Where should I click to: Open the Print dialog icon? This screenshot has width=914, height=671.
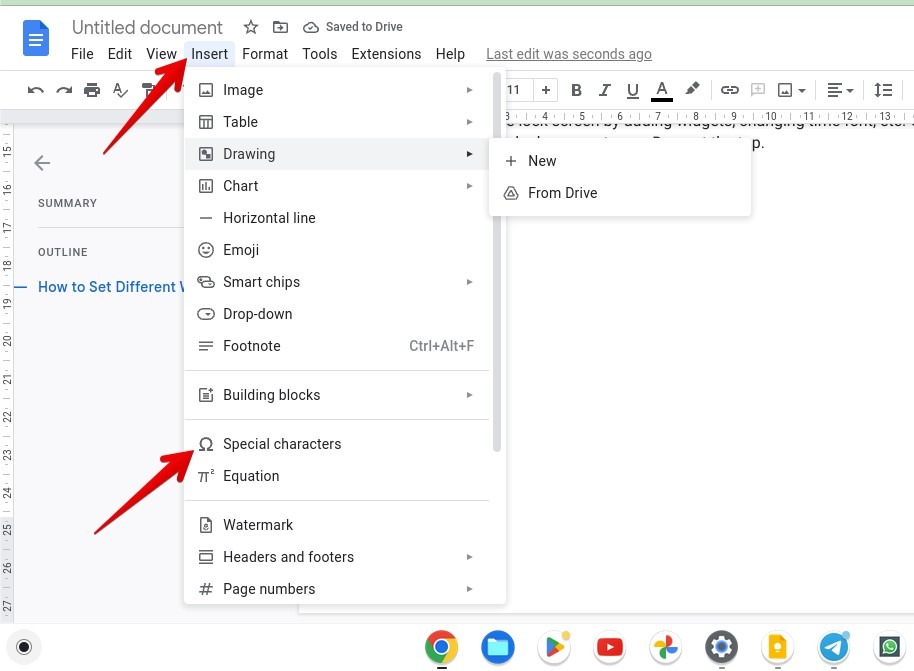[x=92, y=90]
